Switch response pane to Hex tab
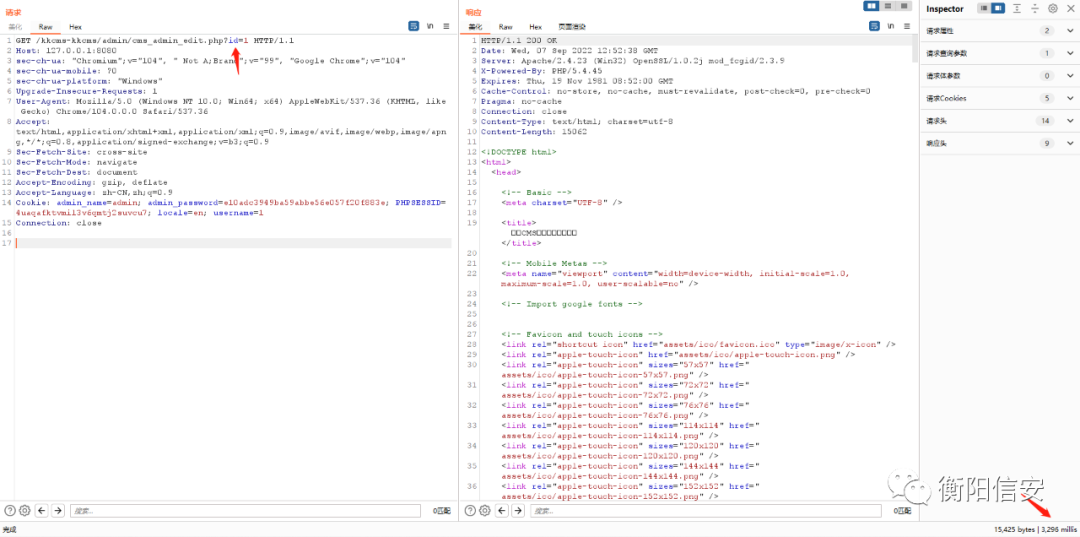This screenshot has height=537, width=1080. click(x=535, y=27)
